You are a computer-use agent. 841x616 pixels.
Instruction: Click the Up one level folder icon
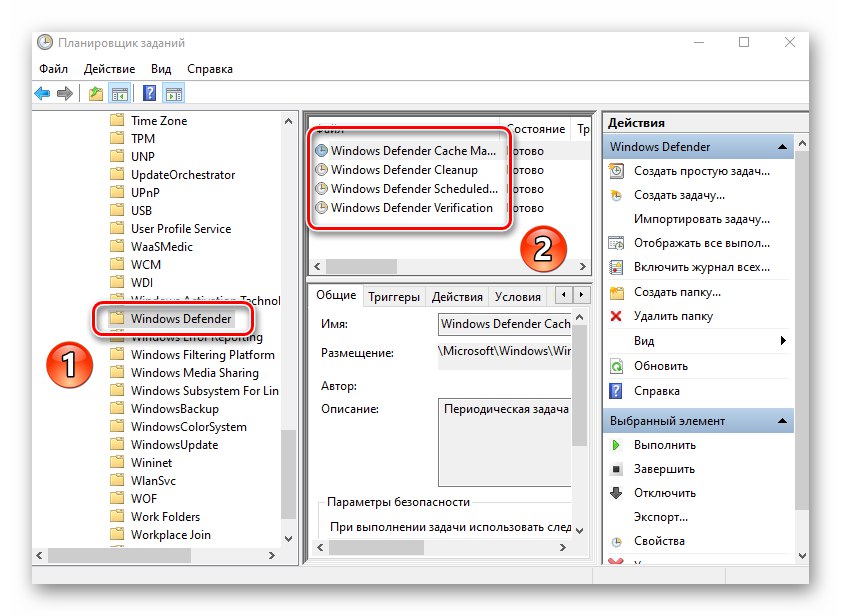(95, 93)
